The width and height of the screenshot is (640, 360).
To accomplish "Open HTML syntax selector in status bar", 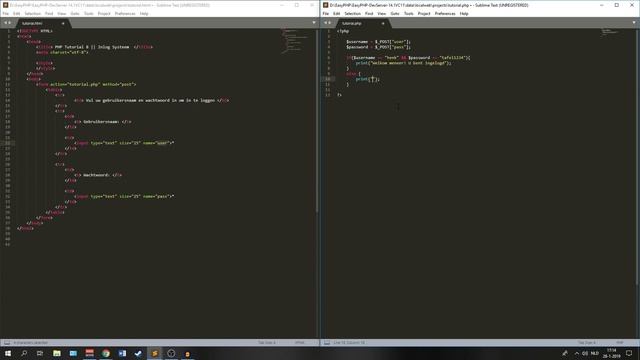I will 300,343.
